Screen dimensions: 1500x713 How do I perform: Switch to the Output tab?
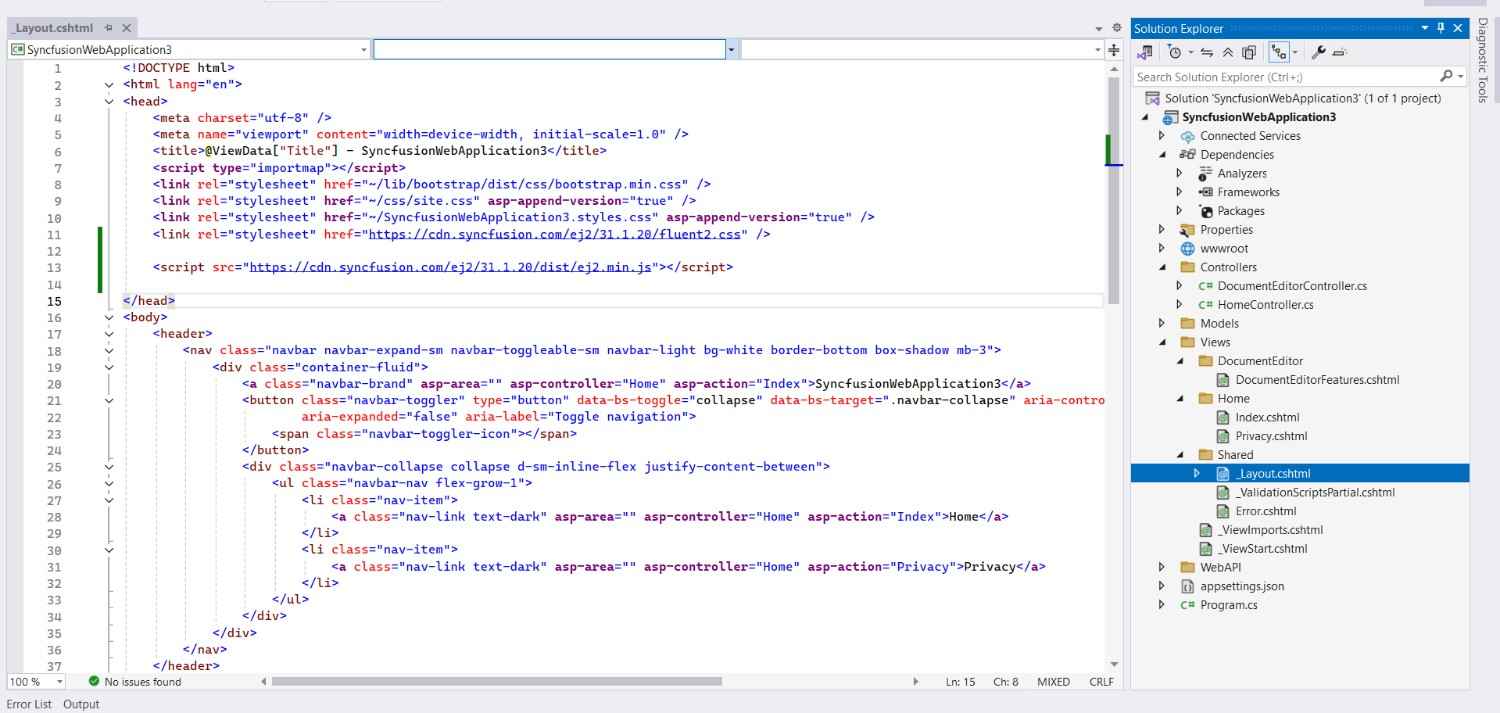point(81,704)
